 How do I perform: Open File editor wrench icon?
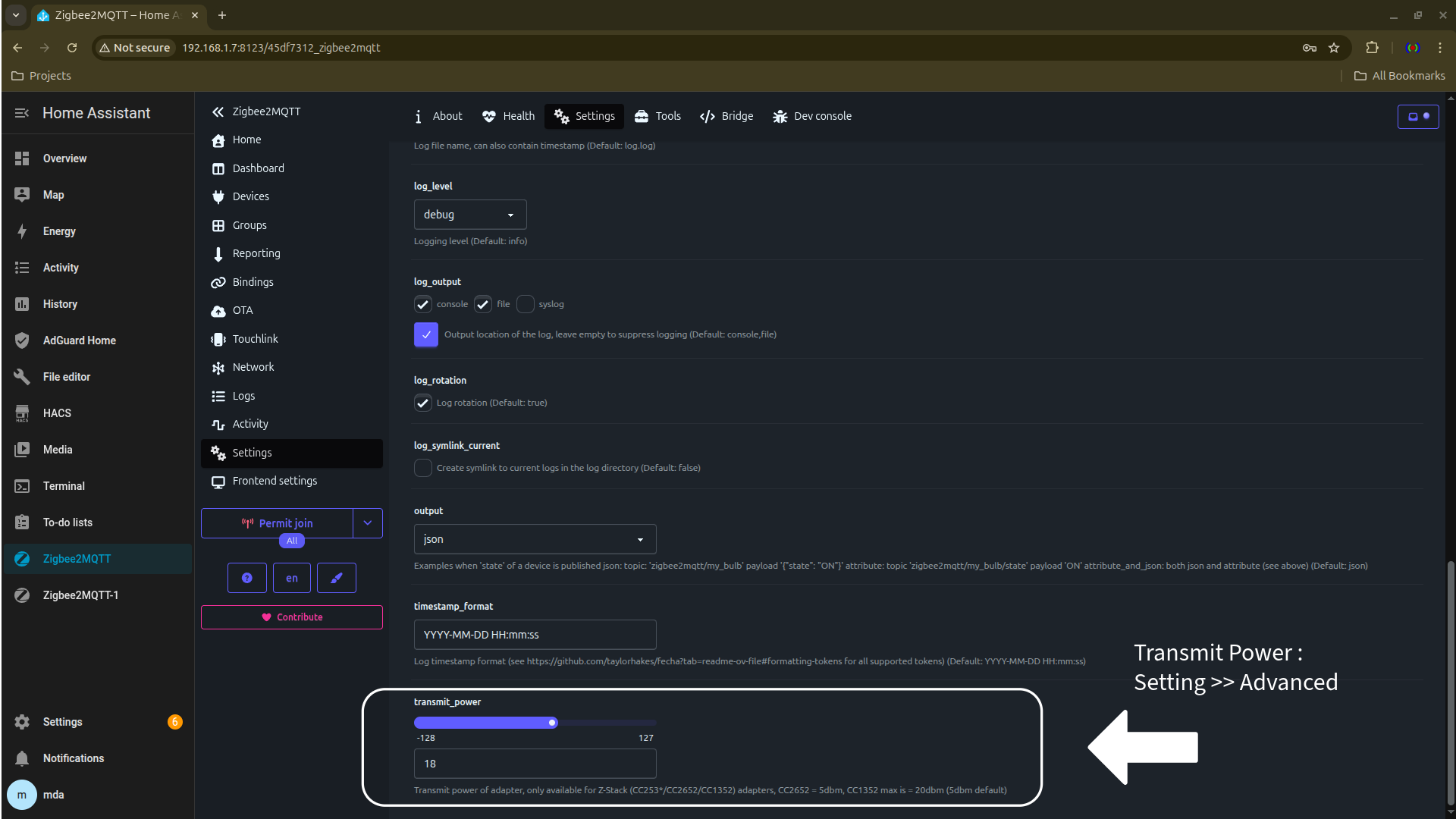tap(22, 377)
